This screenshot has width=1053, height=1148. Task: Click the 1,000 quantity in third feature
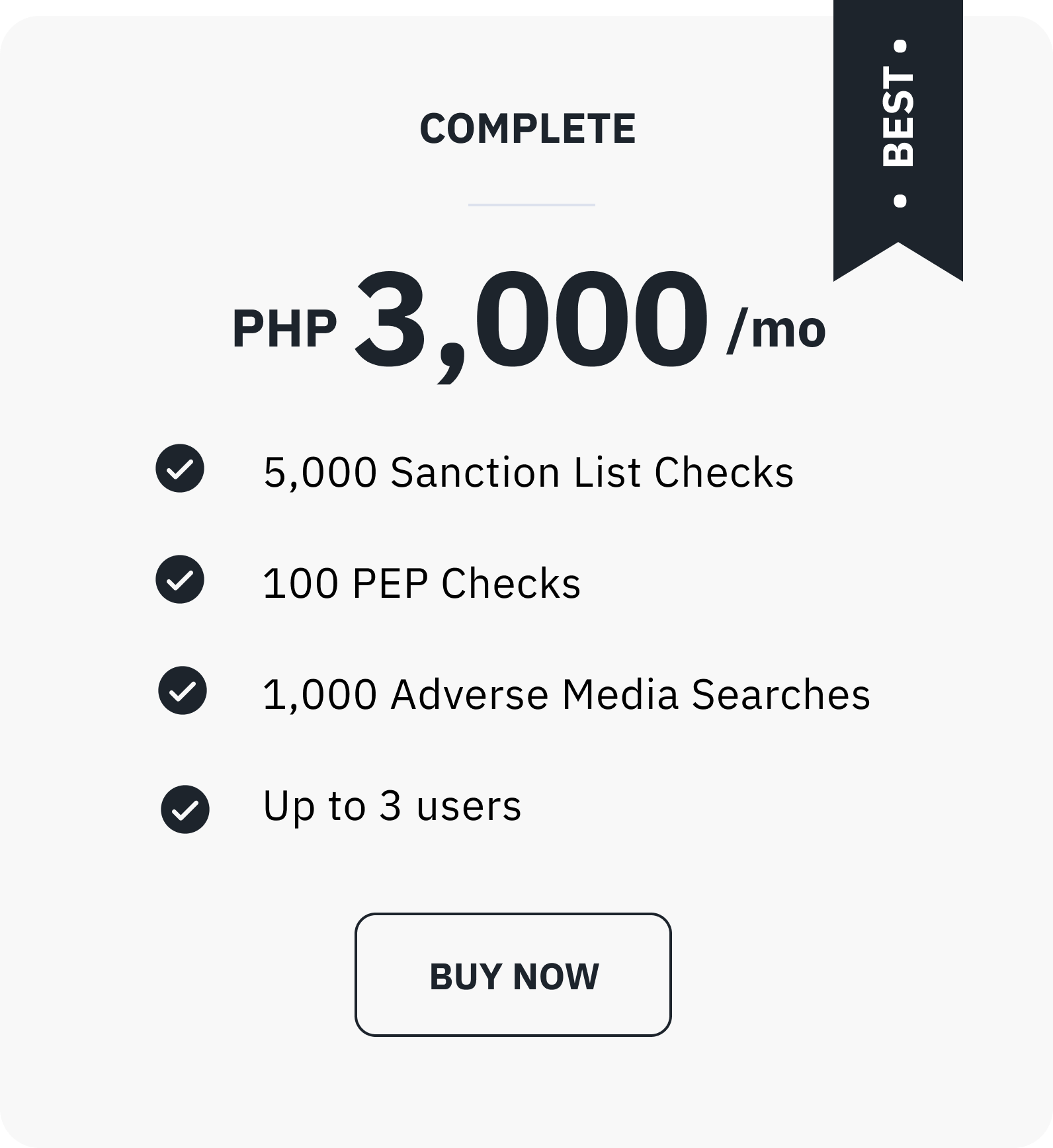tap(320, 694)
